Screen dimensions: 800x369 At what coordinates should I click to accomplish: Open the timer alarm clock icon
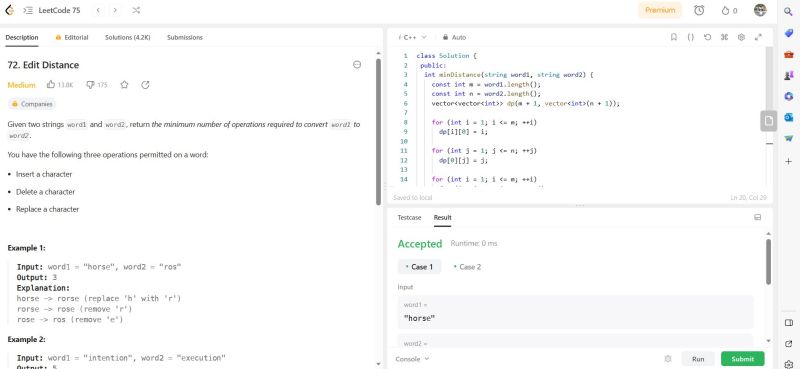tap(699, 10)
